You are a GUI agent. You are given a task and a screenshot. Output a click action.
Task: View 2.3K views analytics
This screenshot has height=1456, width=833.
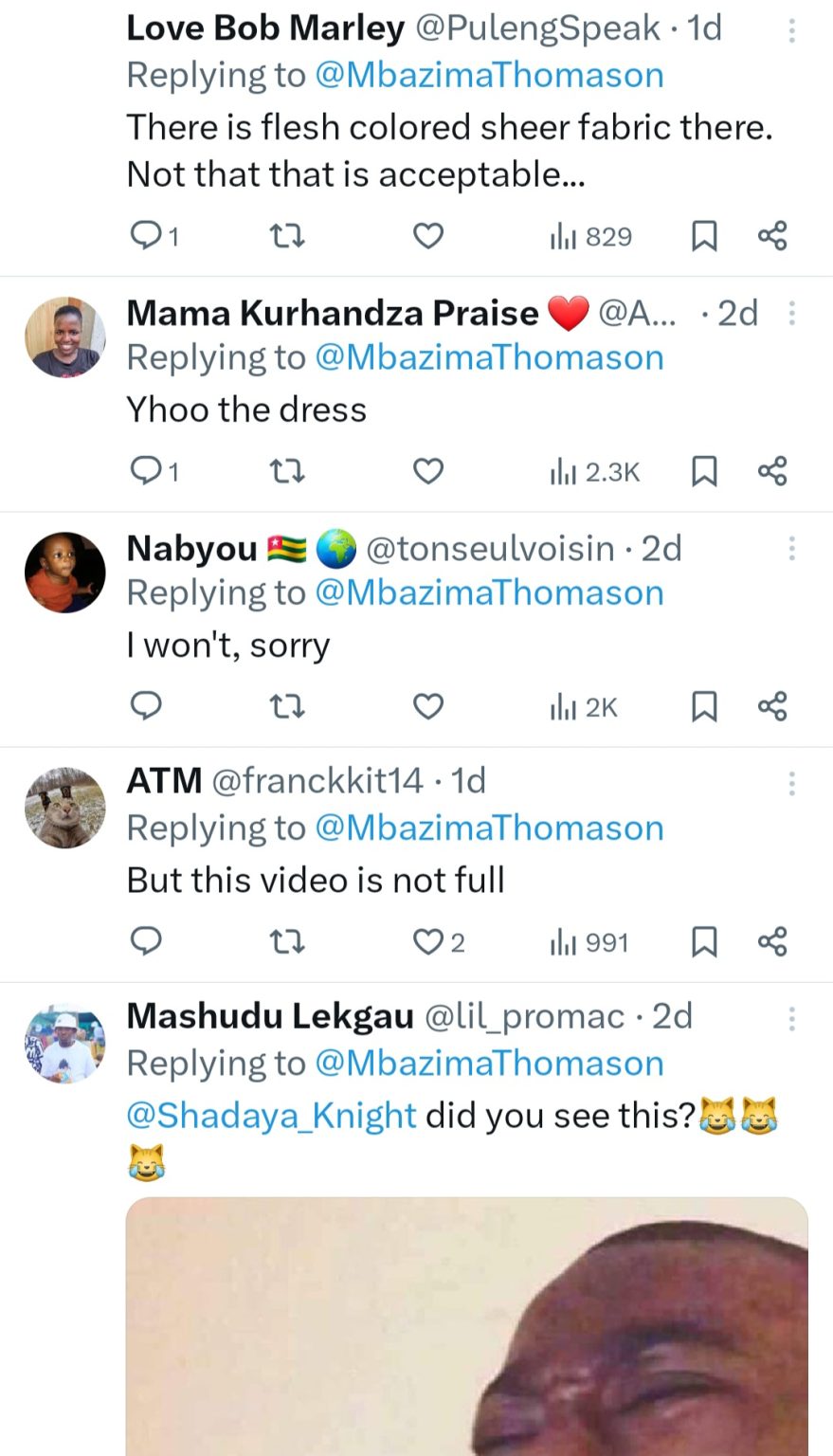[595, 471]
